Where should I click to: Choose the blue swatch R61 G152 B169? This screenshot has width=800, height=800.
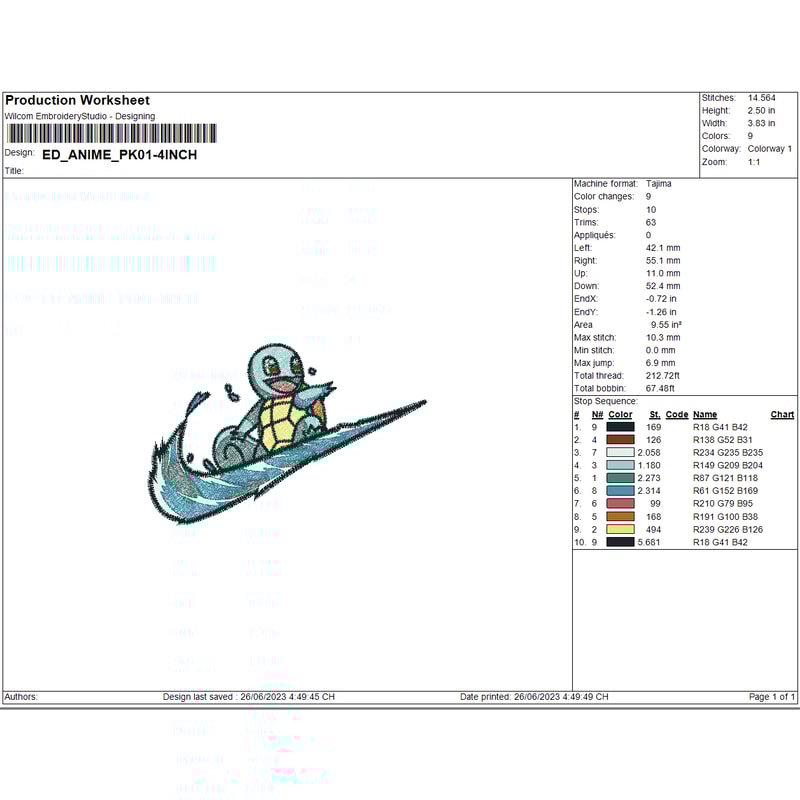620,491
